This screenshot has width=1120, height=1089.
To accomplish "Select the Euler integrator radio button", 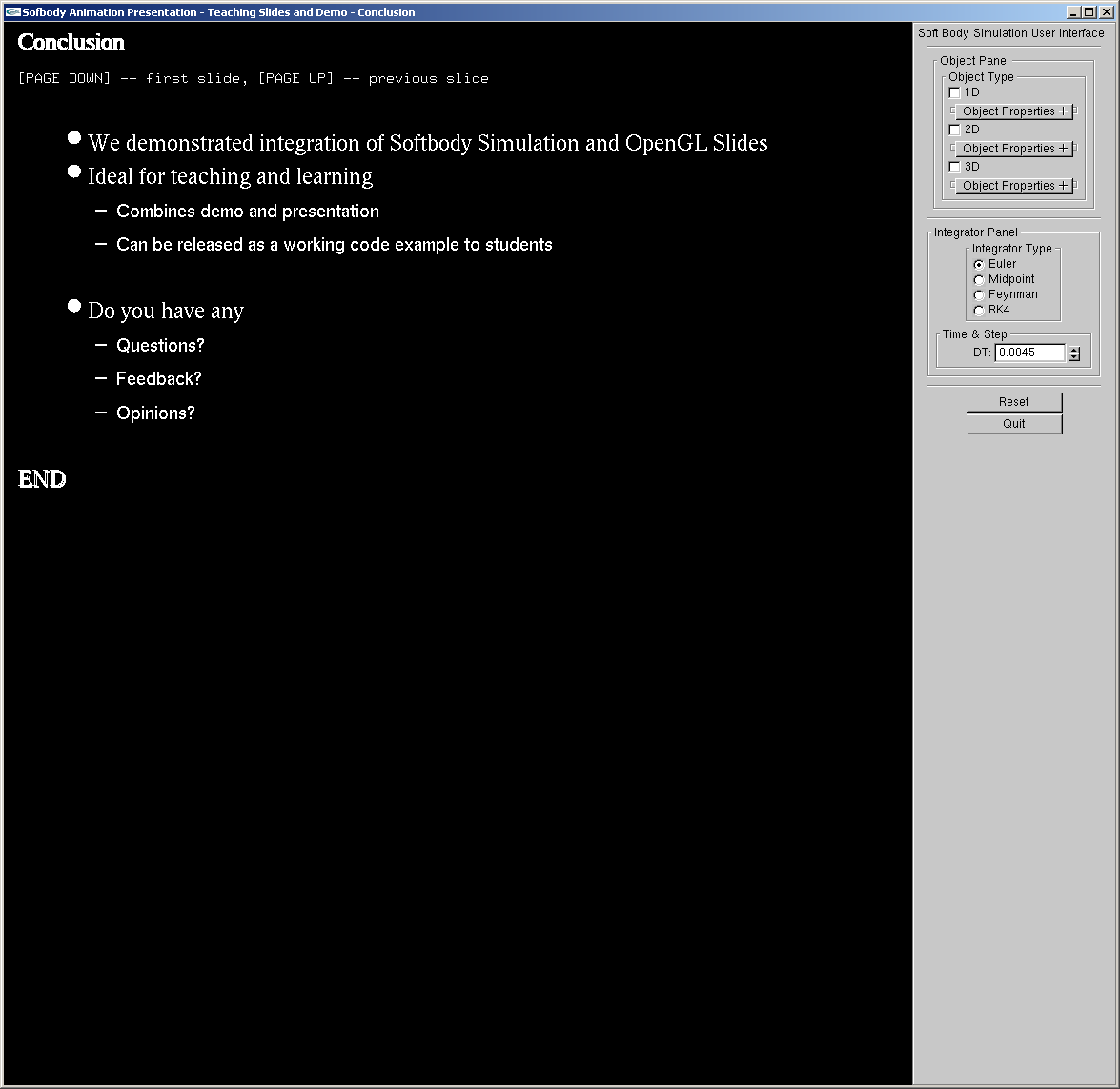I will 979,264.
